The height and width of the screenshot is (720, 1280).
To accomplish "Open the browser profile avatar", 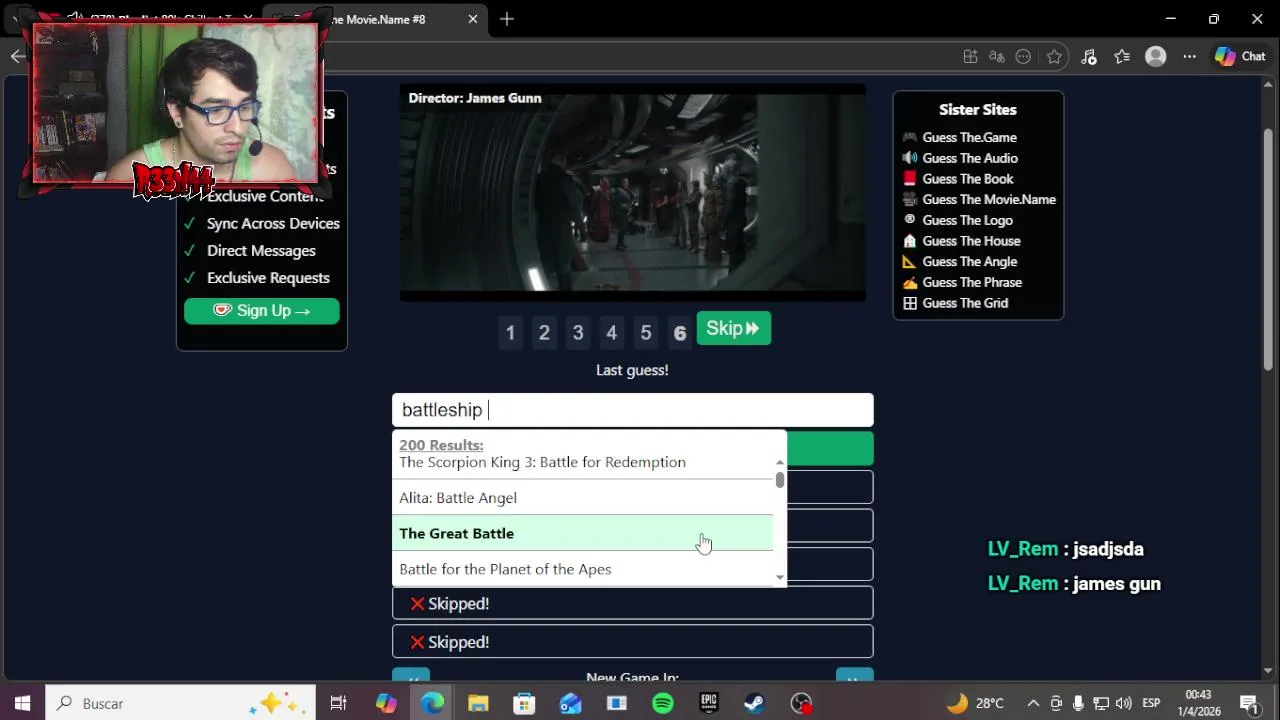I will click(x=1156, y=57).
